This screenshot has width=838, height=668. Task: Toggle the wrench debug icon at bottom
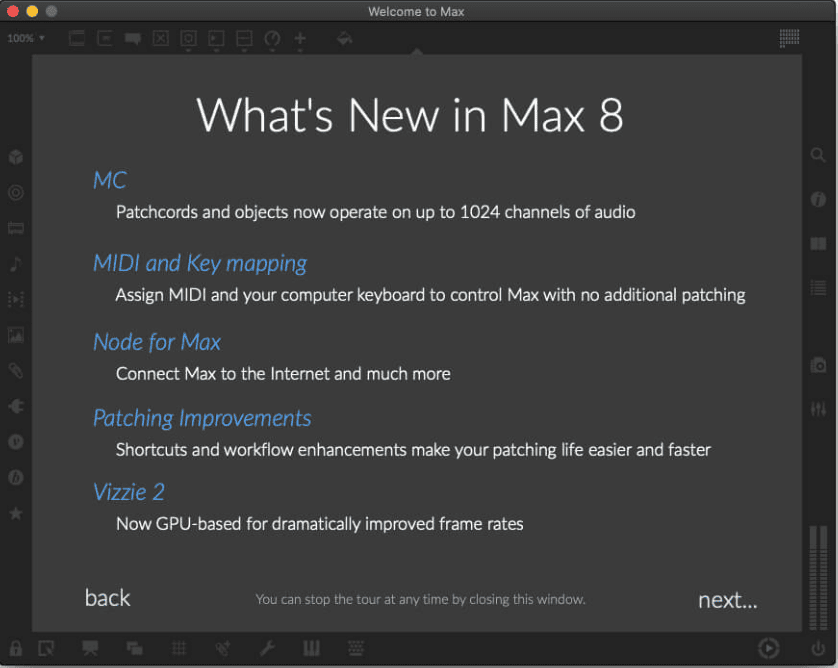click(x=267, y=648)
